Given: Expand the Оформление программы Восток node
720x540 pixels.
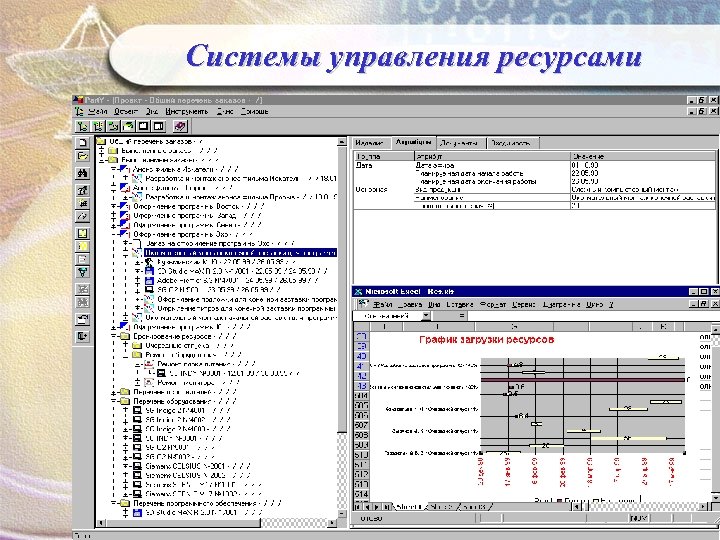Looking at the screenshot, I should click(x=113, y=207).
